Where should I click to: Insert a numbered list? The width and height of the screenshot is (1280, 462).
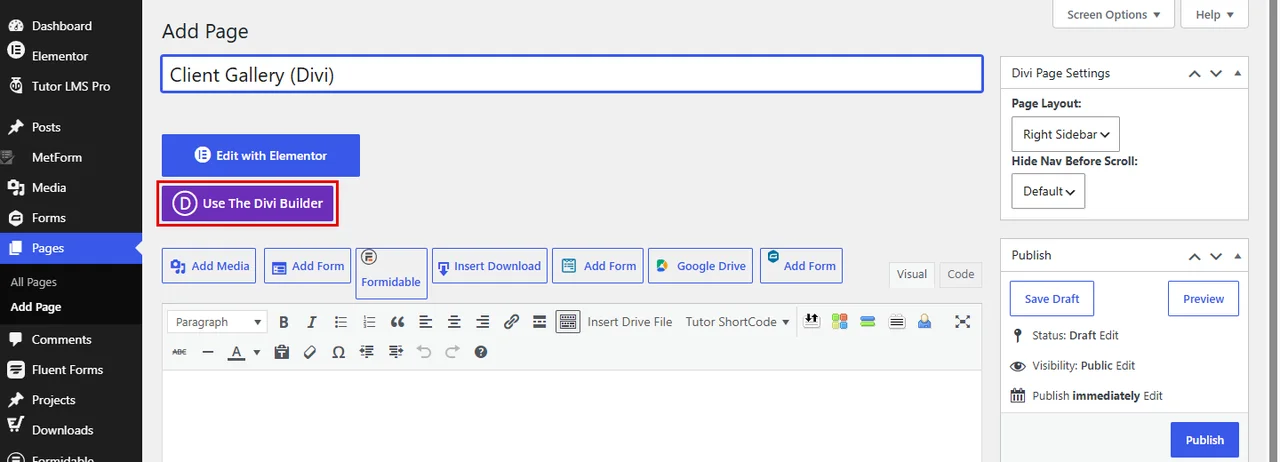pyautogui.click(x=369, y=322)
